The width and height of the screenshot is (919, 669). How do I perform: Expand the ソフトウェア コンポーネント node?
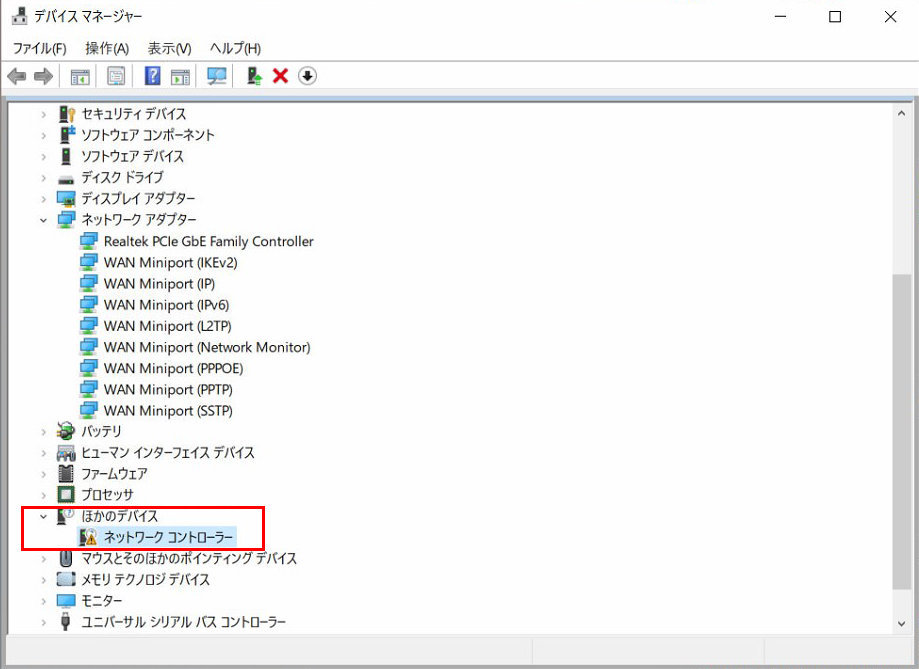pos(43,135)
